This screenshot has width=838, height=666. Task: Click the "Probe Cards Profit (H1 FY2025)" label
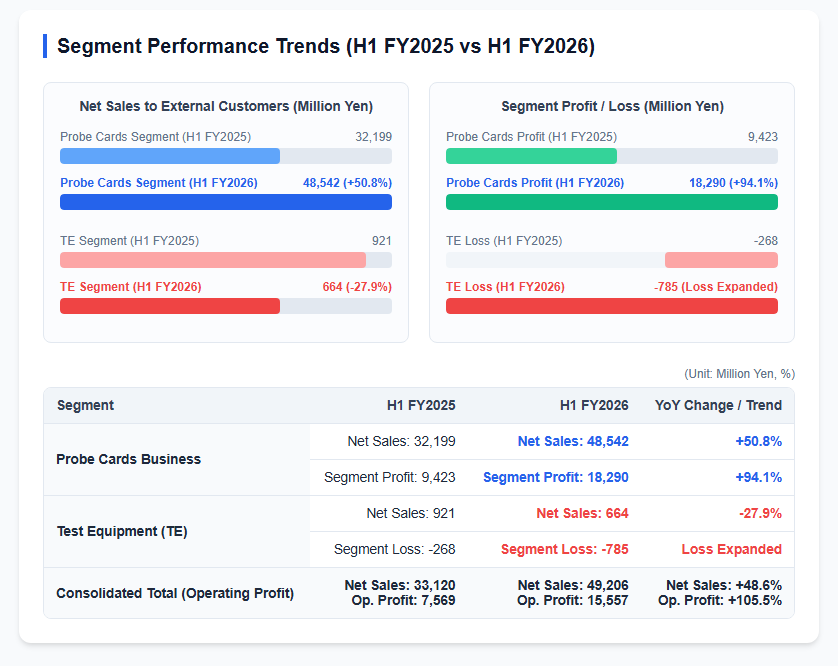coord(531,137)
